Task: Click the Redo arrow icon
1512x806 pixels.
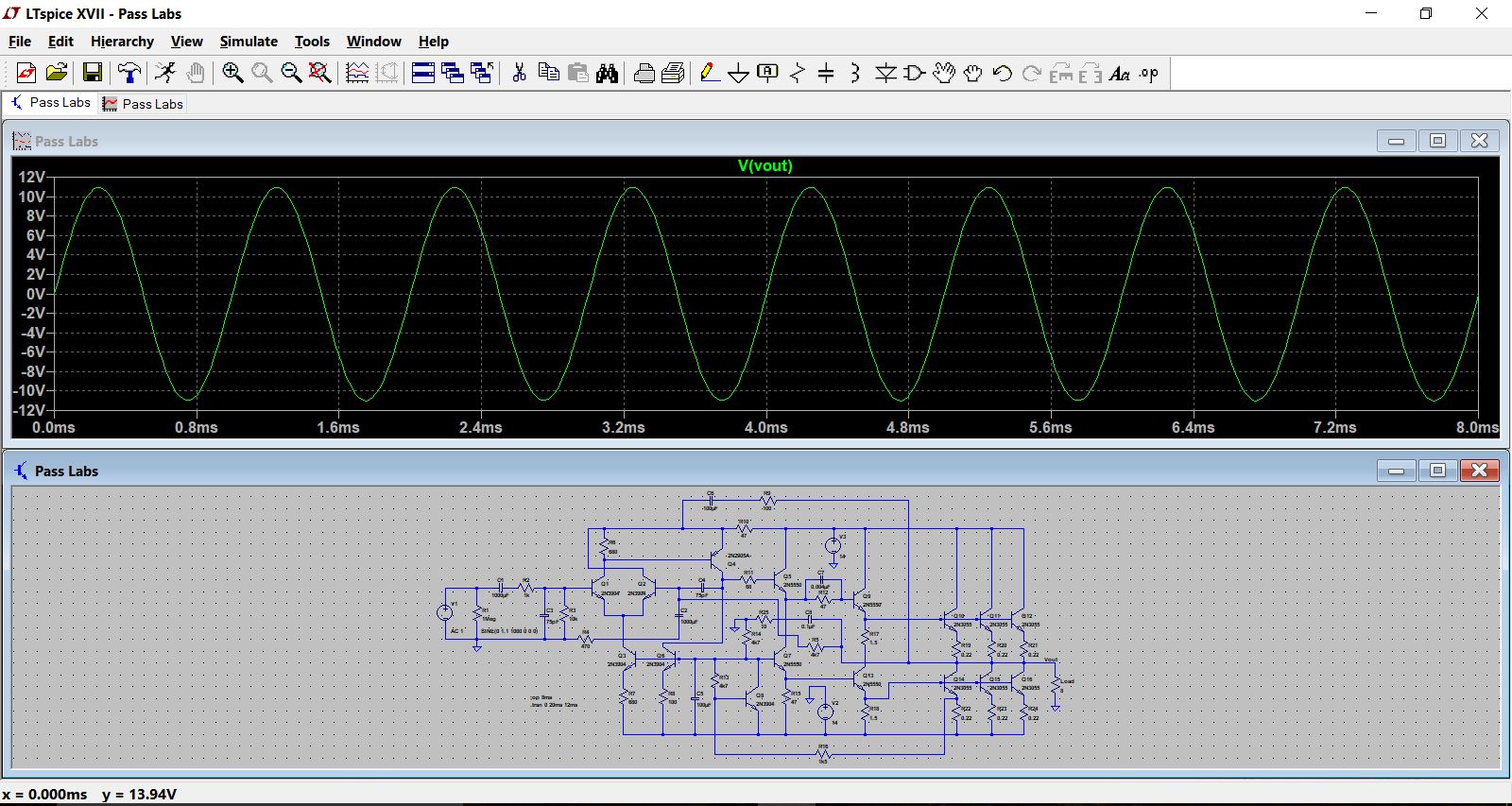Action: coord(1032,73)
